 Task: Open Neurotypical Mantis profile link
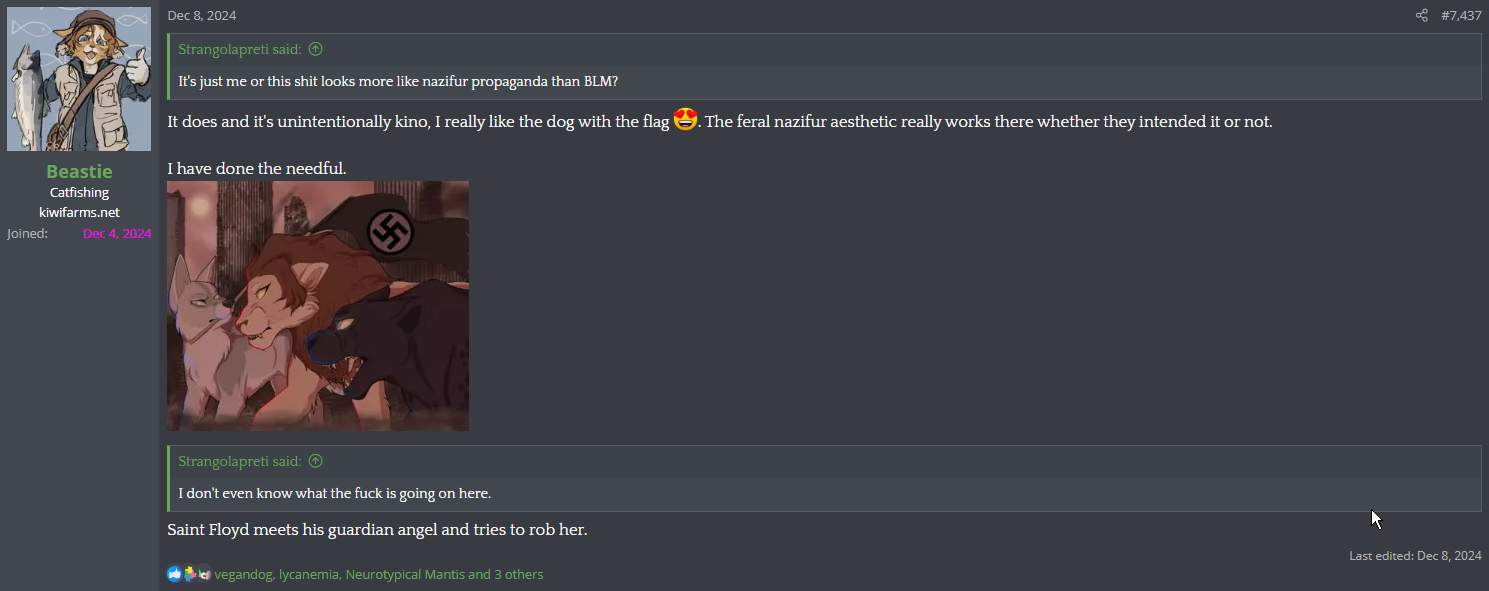point(405,574)
